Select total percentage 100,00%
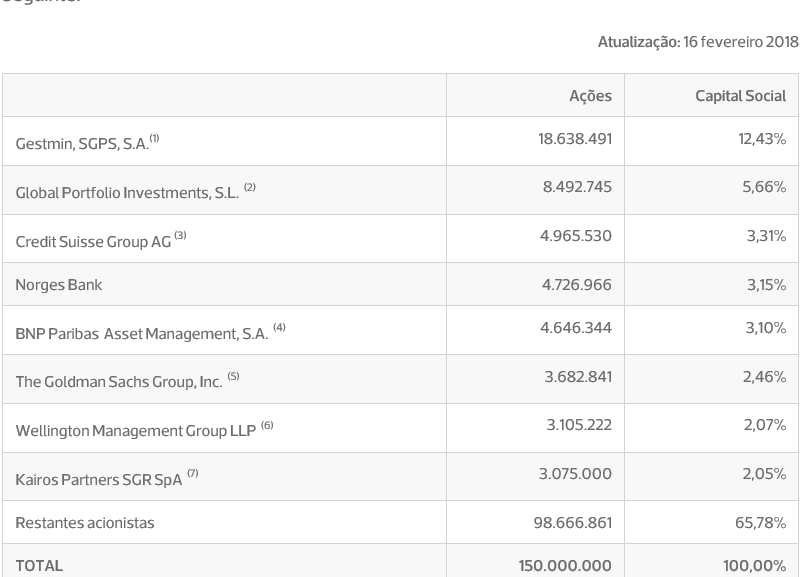 pos(755,566)
